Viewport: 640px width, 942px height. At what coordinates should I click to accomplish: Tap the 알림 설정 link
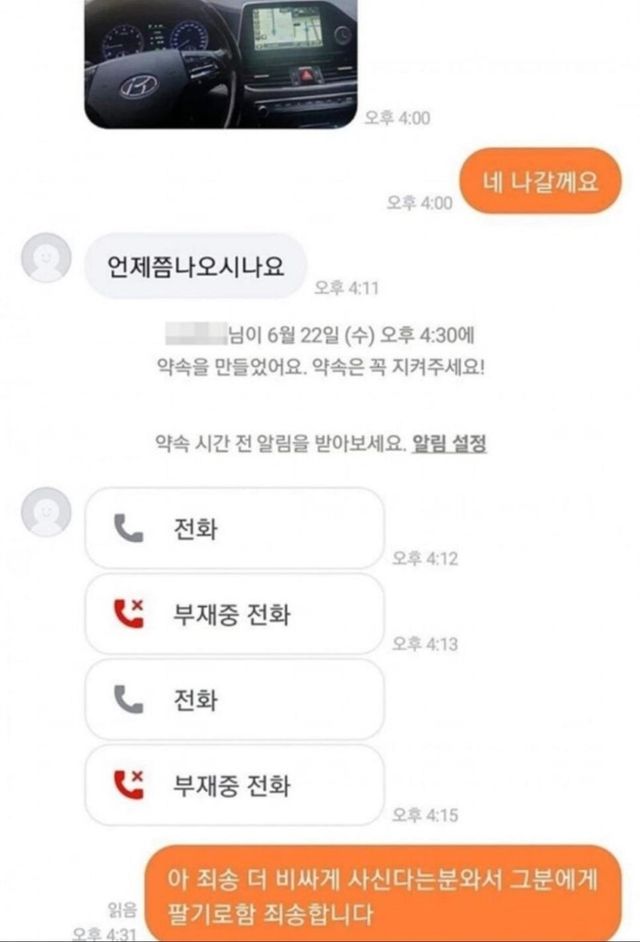[x=449, y=444]
